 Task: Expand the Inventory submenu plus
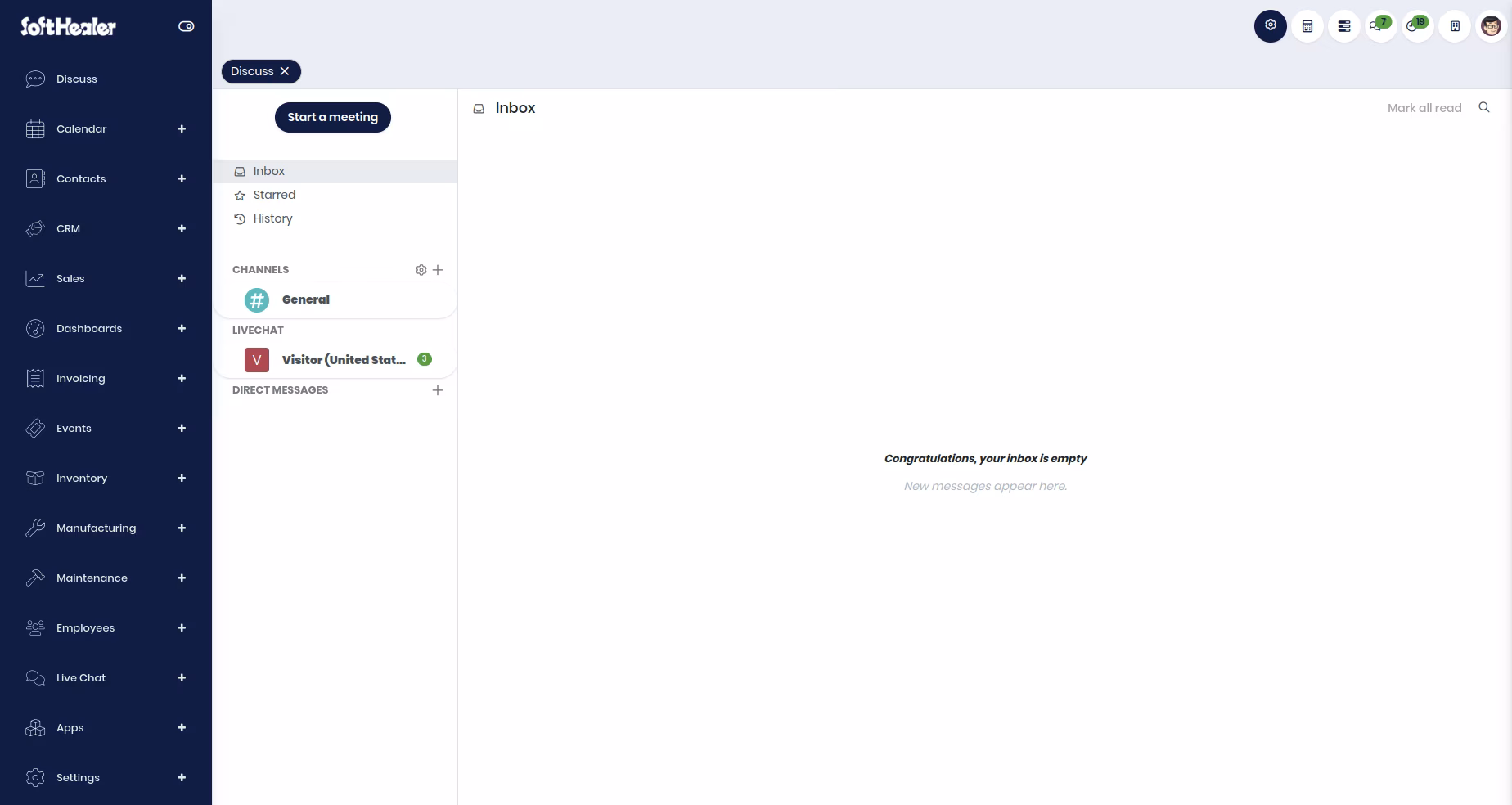(x=182, y=478)
